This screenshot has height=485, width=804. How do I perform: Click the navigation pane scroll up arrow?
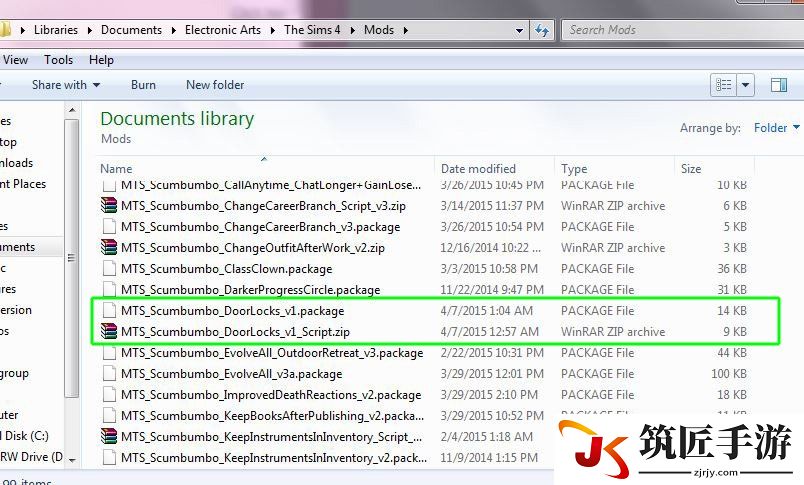(x=72, y=110)
